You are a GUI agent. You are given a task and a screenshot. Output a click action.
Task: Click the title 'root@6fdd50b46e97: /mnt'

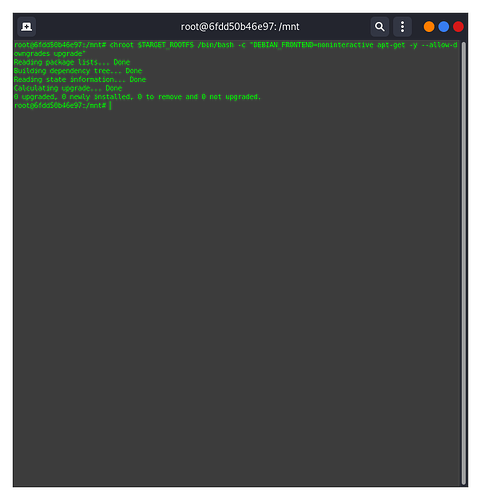click(240, 27)
